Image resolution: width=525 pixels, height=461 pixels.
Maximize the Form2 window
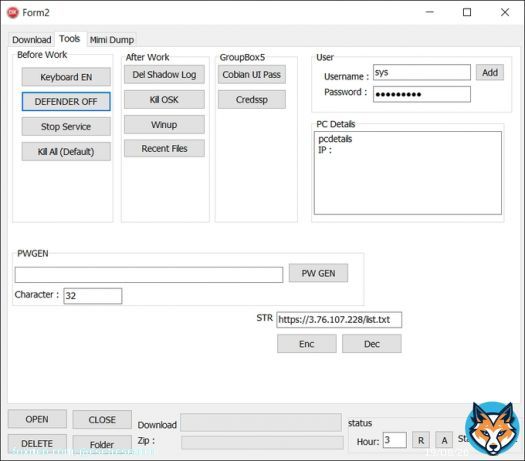coord(467,12)
